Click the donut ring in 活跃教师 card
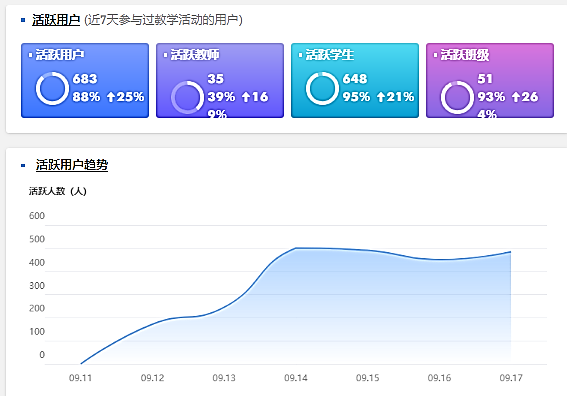 187,97
